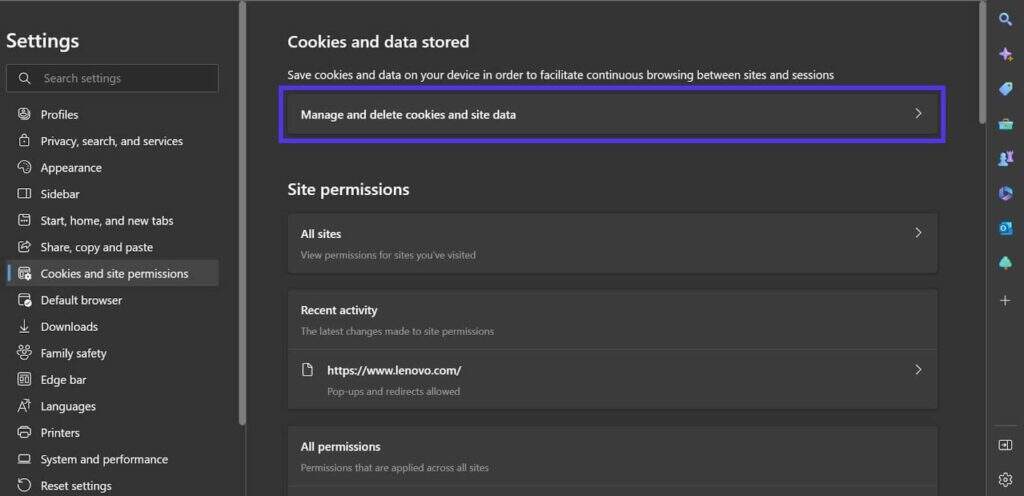Click the green tree icon in sidebar
The height and width of the screenshot is (496, 1024).
point(1006,263)
